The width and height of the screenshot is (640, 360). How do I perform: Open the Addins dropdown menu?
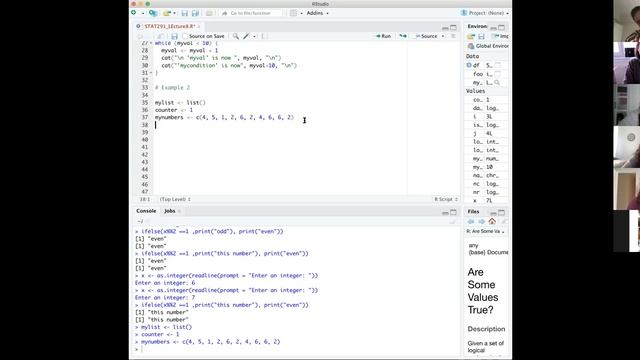pos(318,13)
